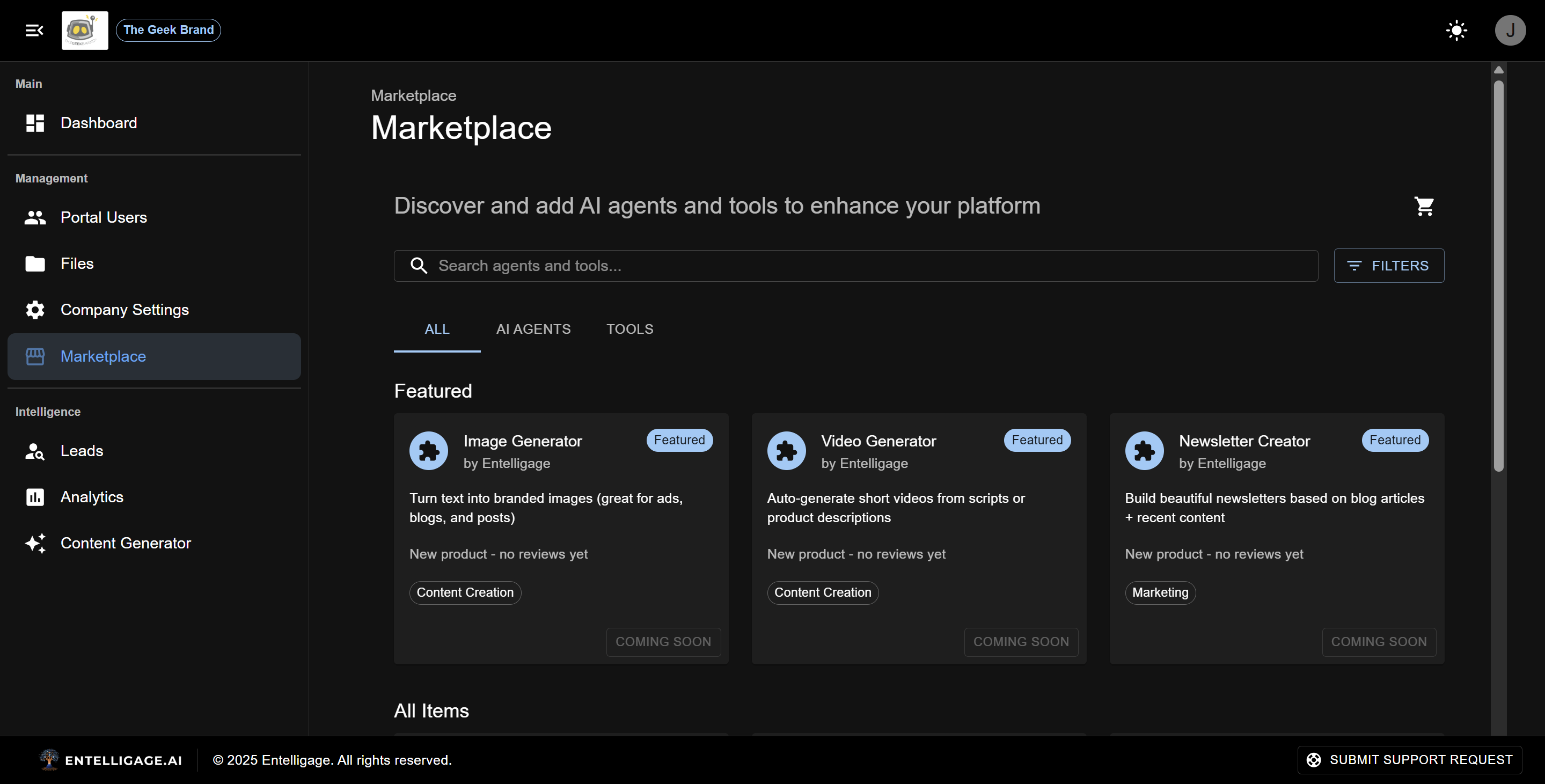Switch to the AI AGENTS tab
Image resolution: width=1545 pixels, height=784 pixels.
(x=533, y=329)
